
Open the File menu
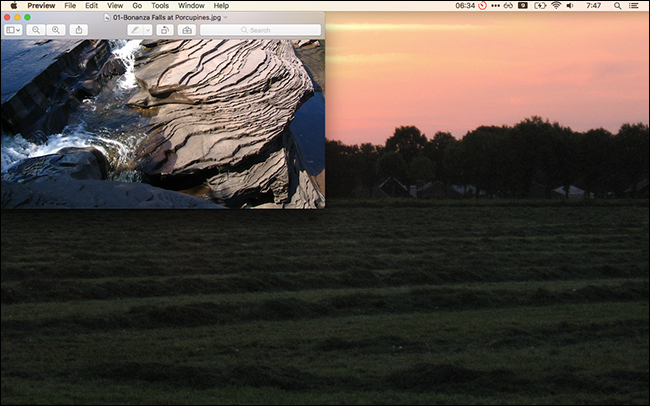point(70,5)
